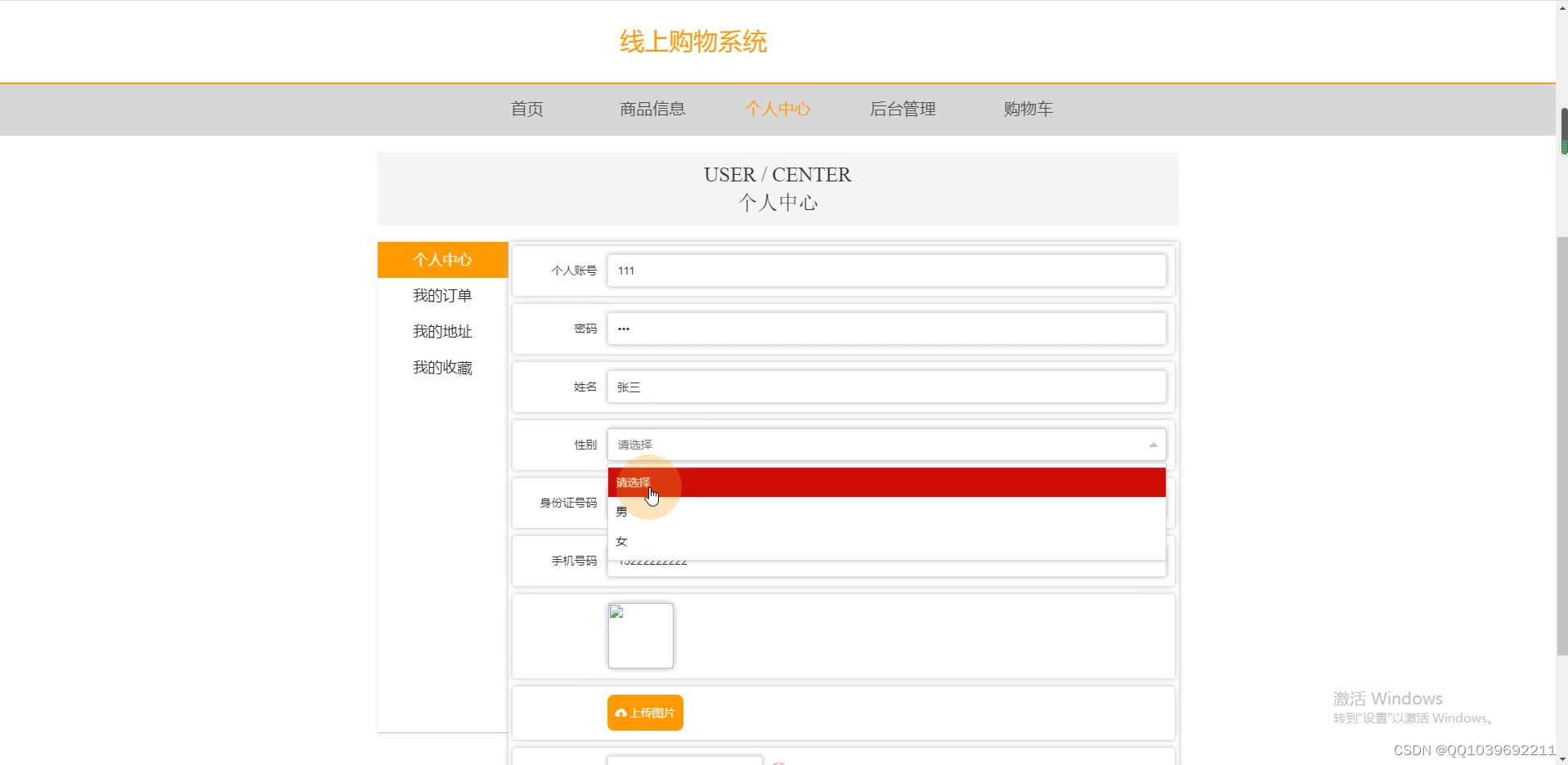This screenshot has height=765, width=1568.
Task: Choose 男 in the gender list
Action: tap(886, 512)
